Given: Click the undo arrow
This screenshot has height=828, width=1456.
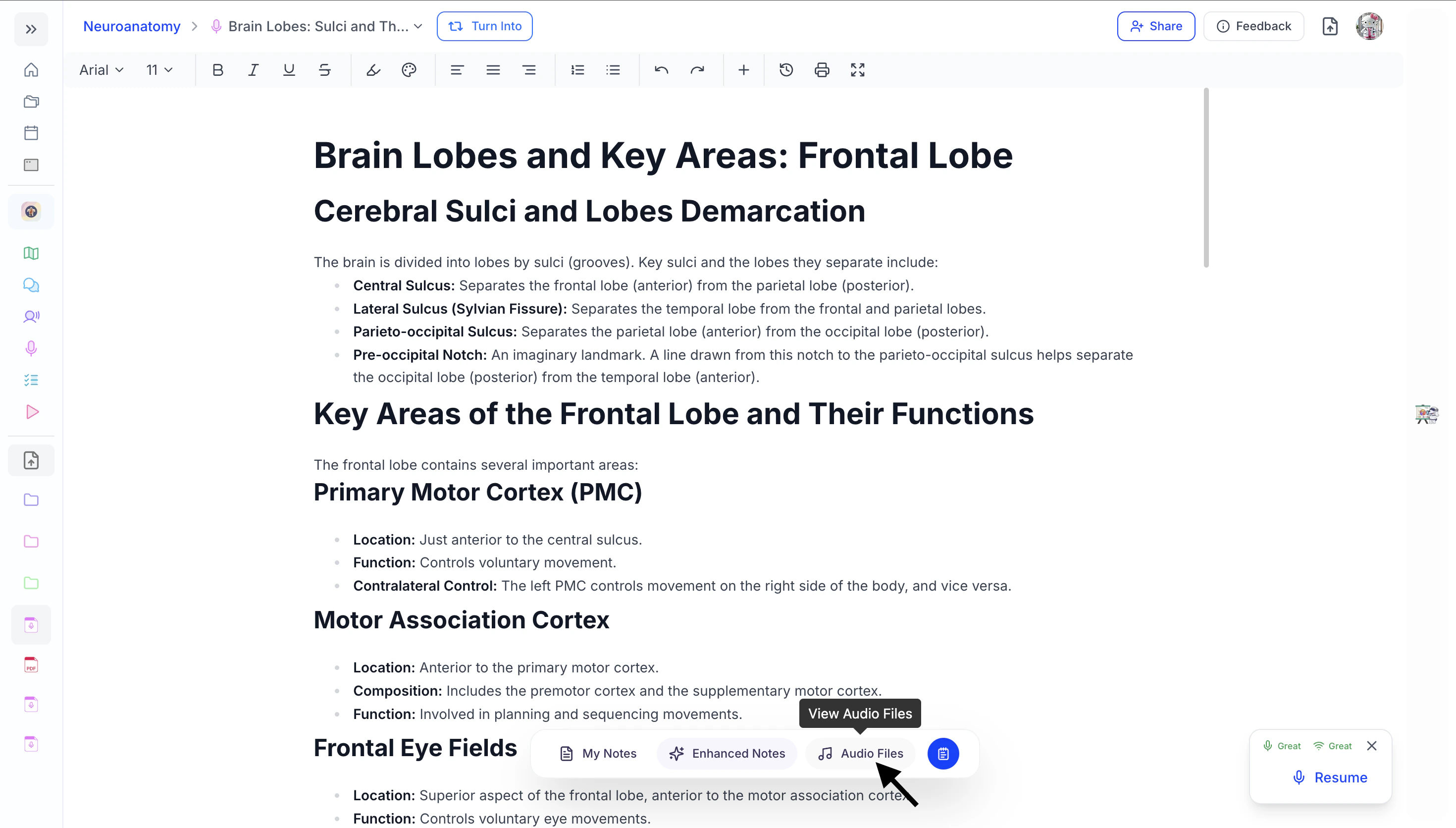Looking at the screenshot, I should coord(661,70).
